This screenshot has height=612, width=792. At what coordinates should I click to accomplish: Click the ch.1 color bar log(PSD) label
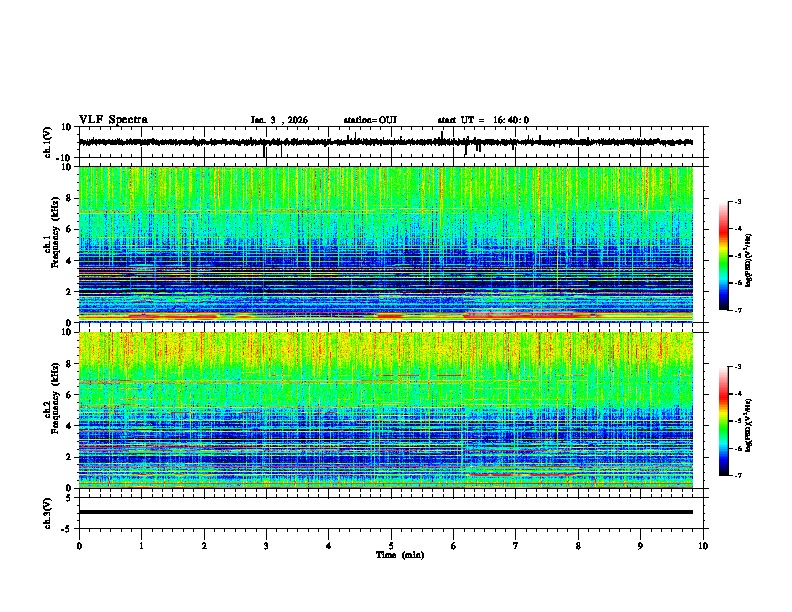(x=748, y=260)
